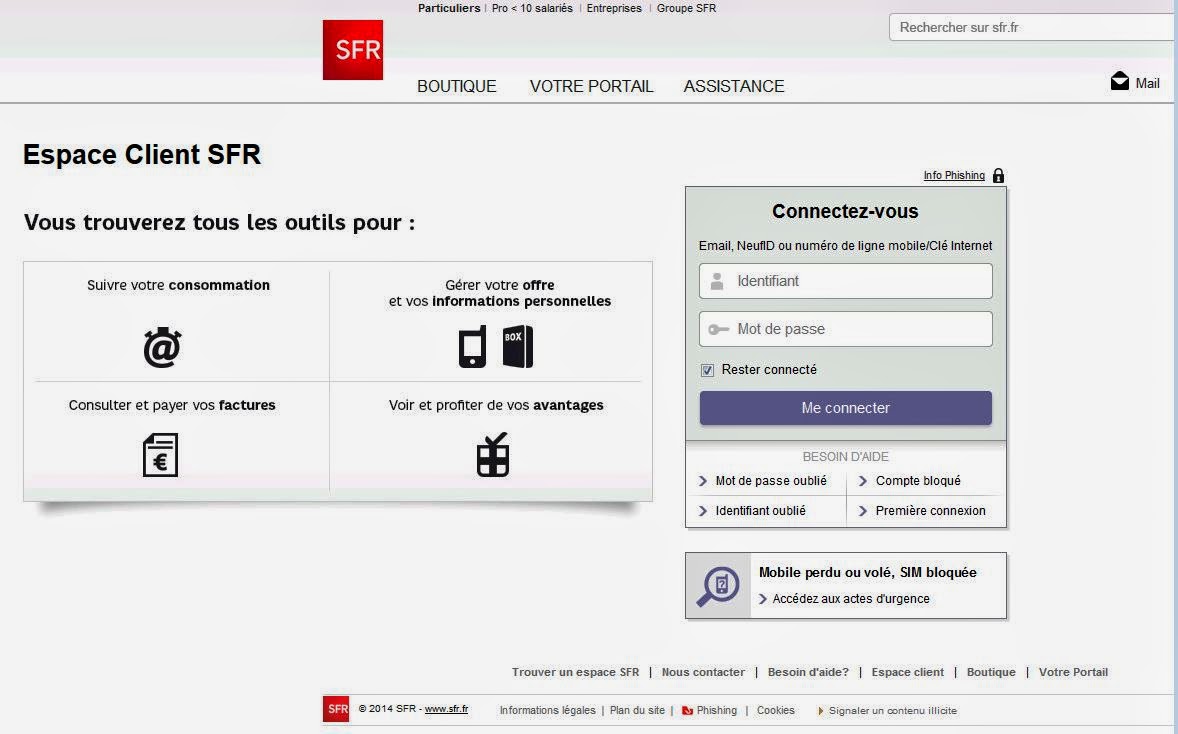Expand Mot de passe oublié chevron

(x=703, y=481)
